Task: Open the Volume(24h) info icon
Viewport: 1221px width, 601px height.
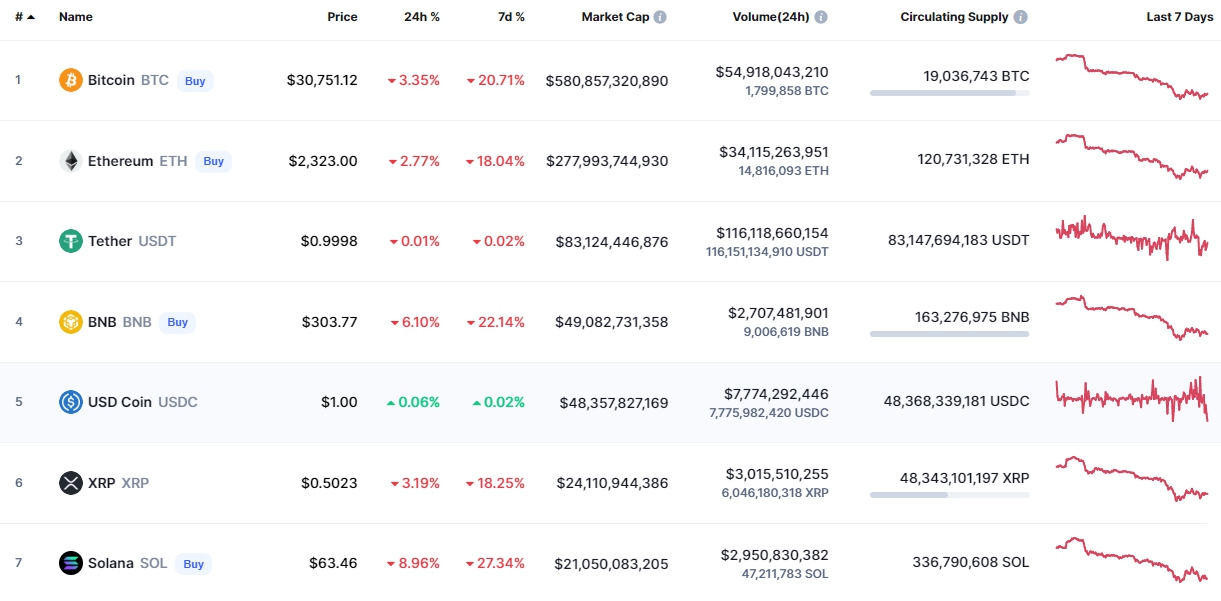Action: point(821,17)
